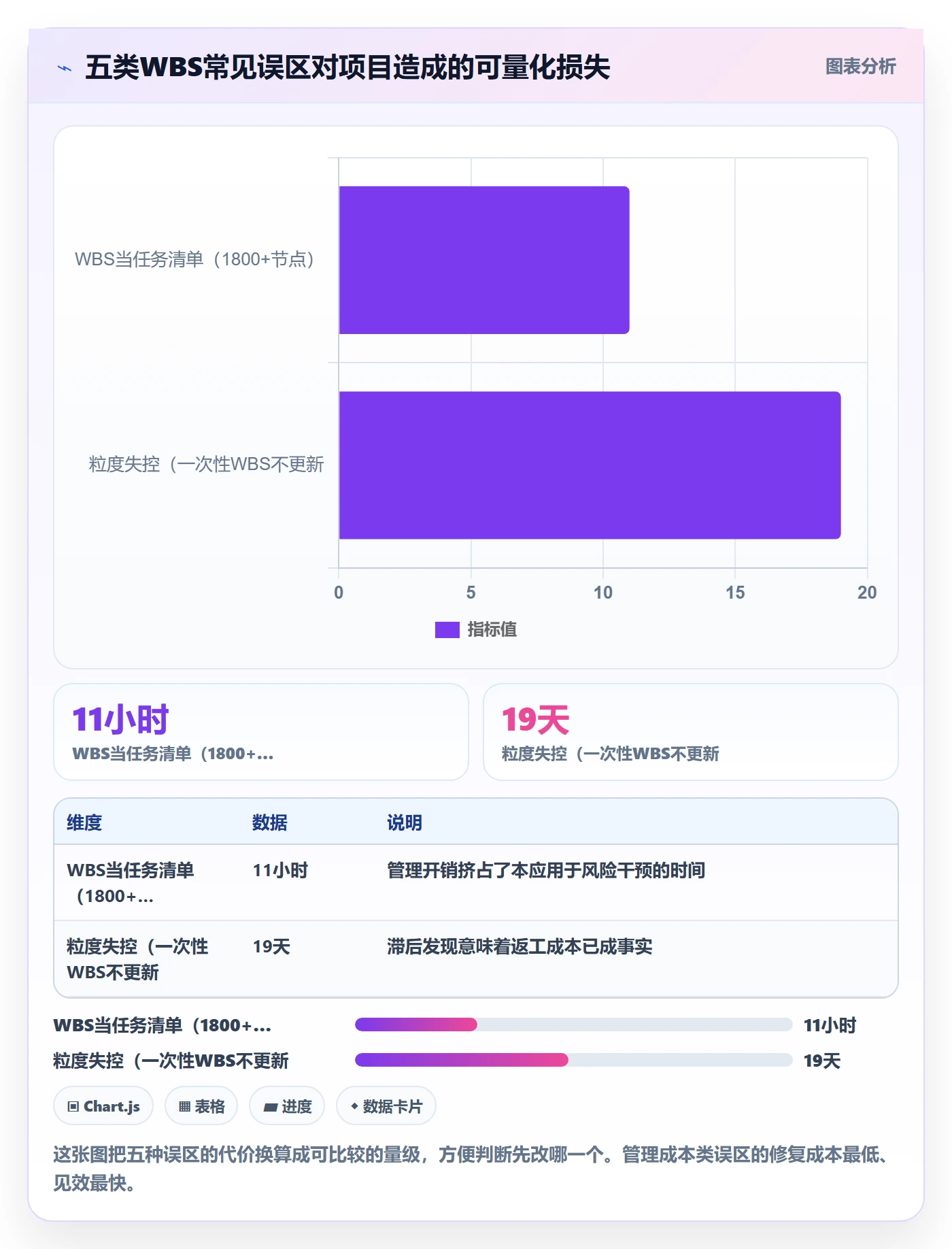Viewport: 952px width, 1249px height.
Task: Click the 数据卡片 tag chip
Action: tap(386, 1106)
